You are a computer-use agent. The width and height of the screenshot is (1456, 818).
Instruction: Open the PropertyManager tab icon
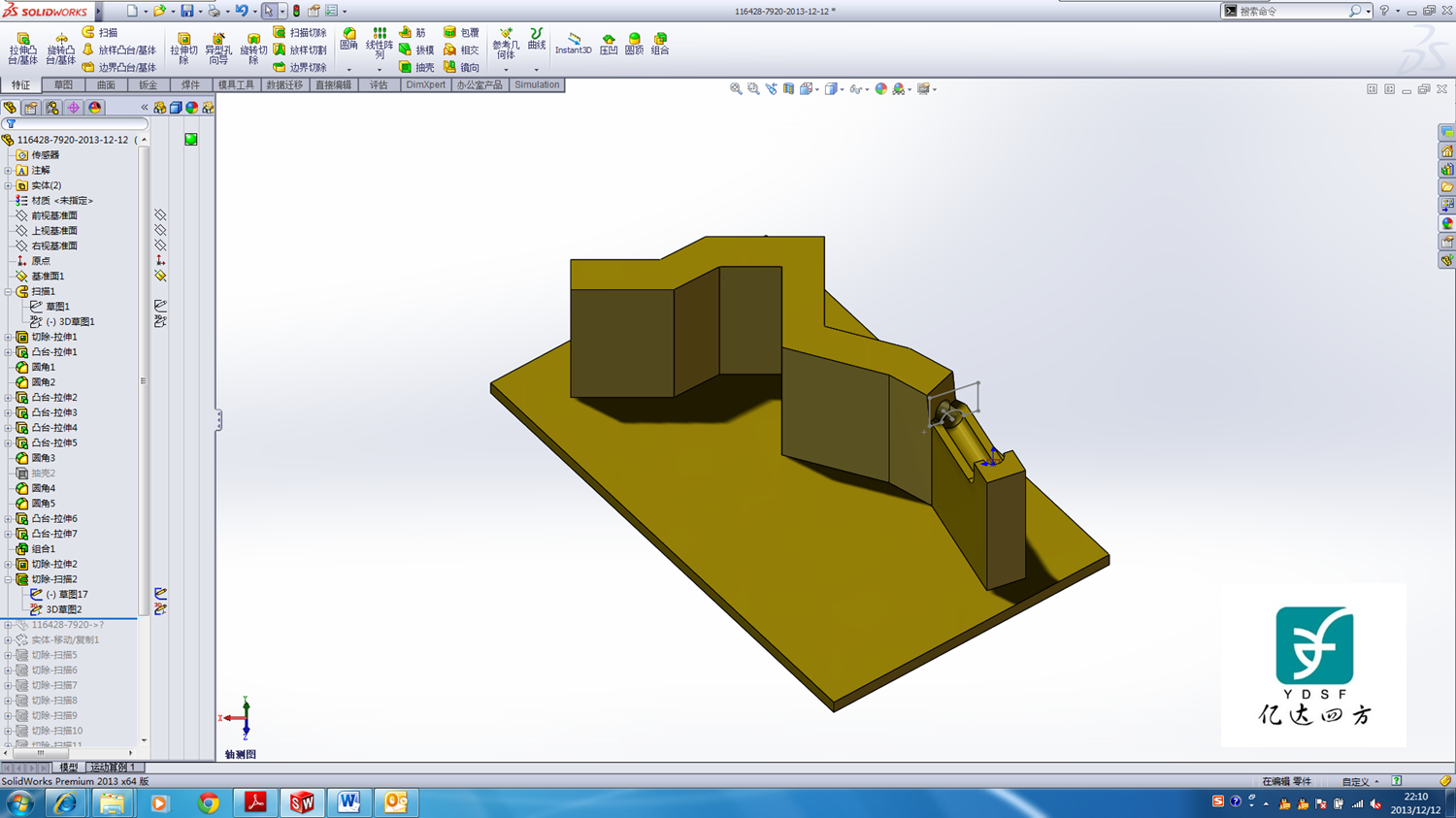[31, 108]
